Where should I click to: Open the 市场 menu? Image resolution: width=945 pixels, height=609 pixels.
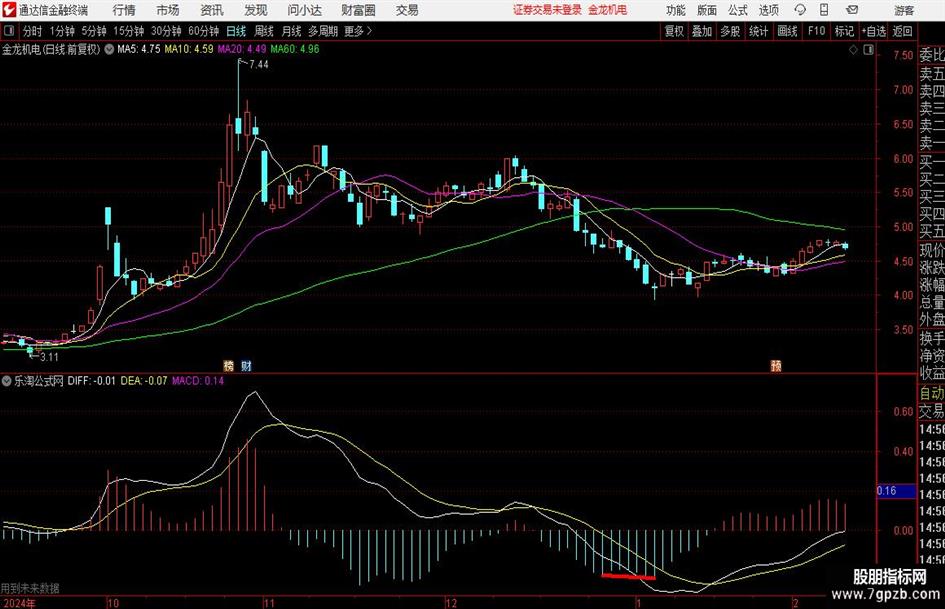pos(168,10)
